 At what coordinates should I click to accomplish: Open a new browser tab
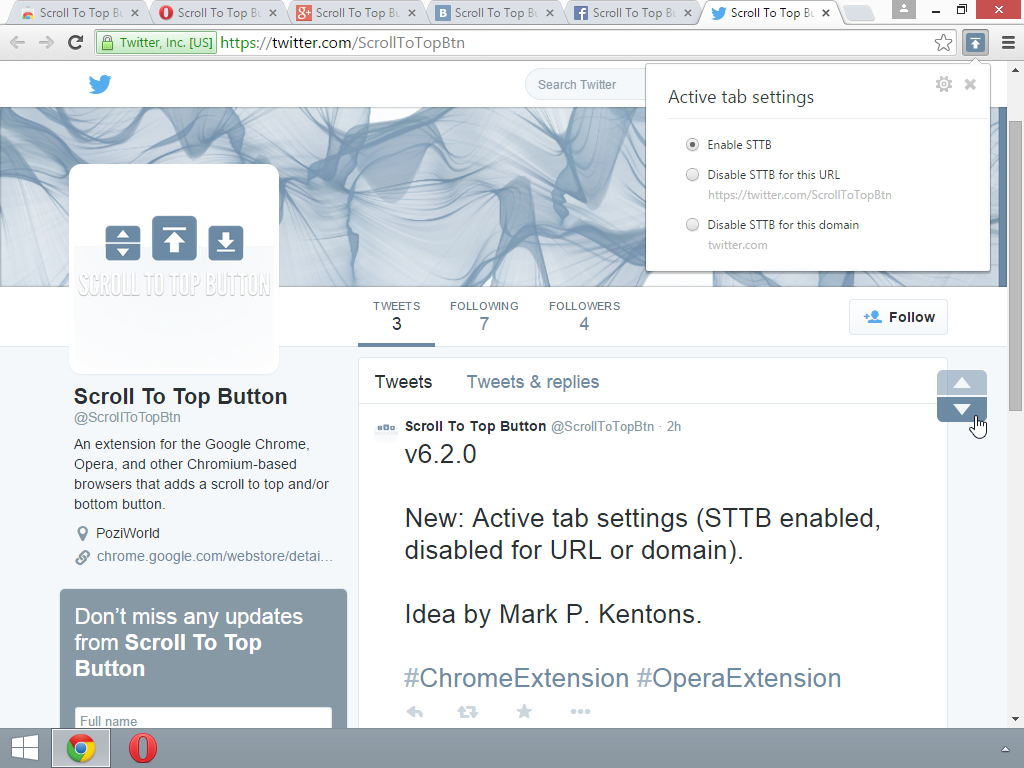point(859,12)
